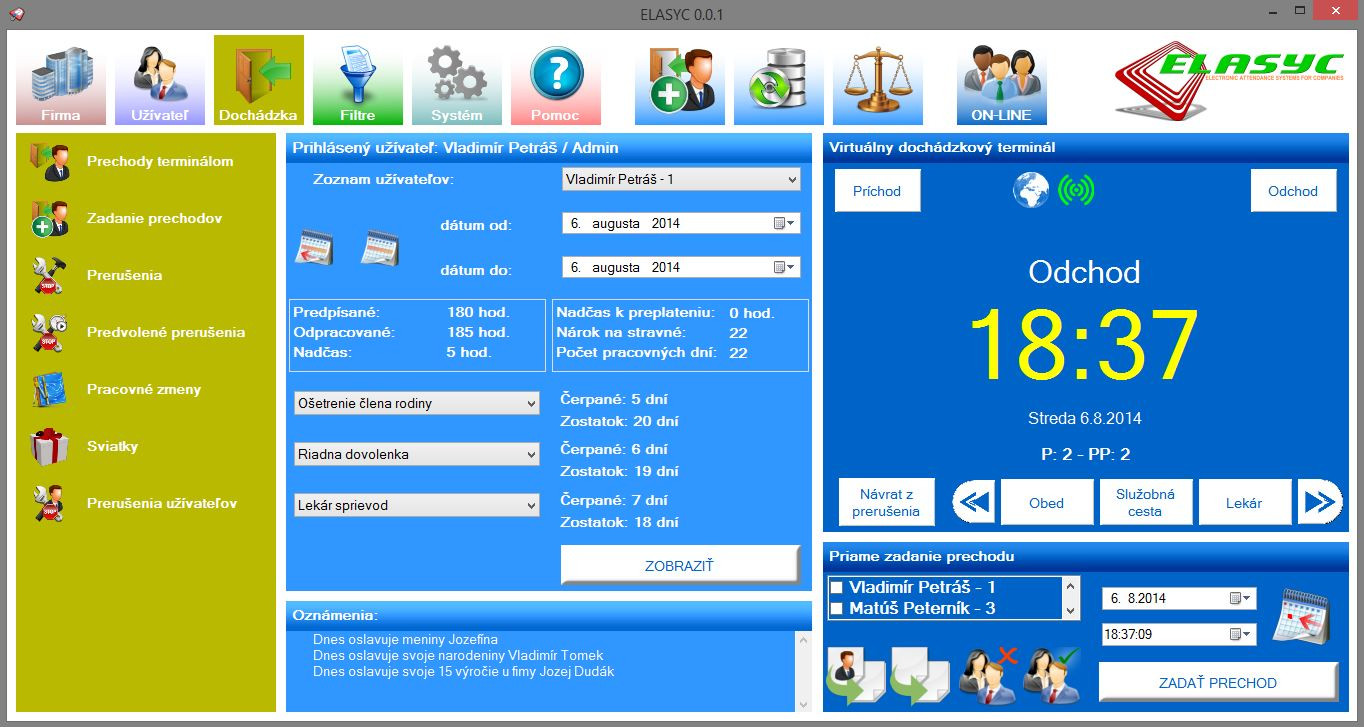Click the database sync icon
Viewport: 1364px width, 727px height.
point(779,81)
